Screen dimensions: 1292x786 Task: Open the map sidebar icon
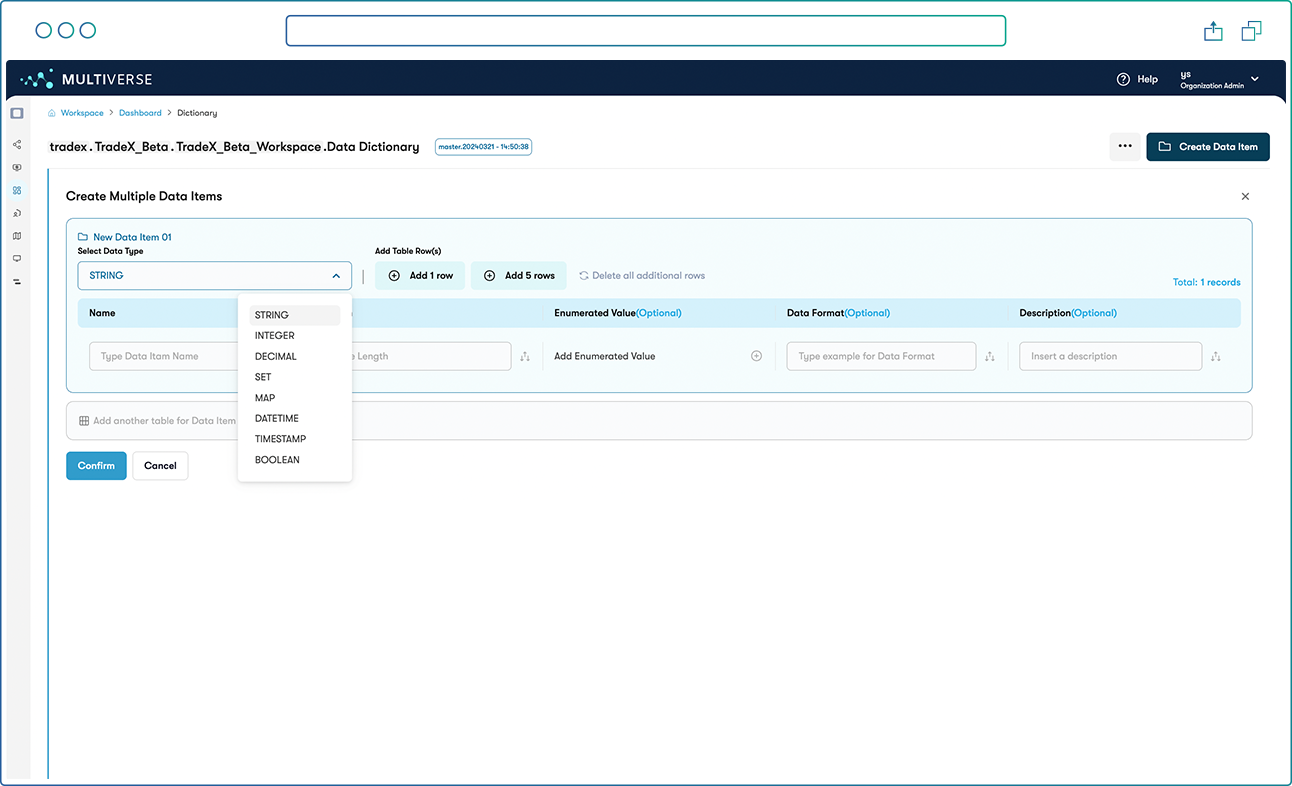17,236
